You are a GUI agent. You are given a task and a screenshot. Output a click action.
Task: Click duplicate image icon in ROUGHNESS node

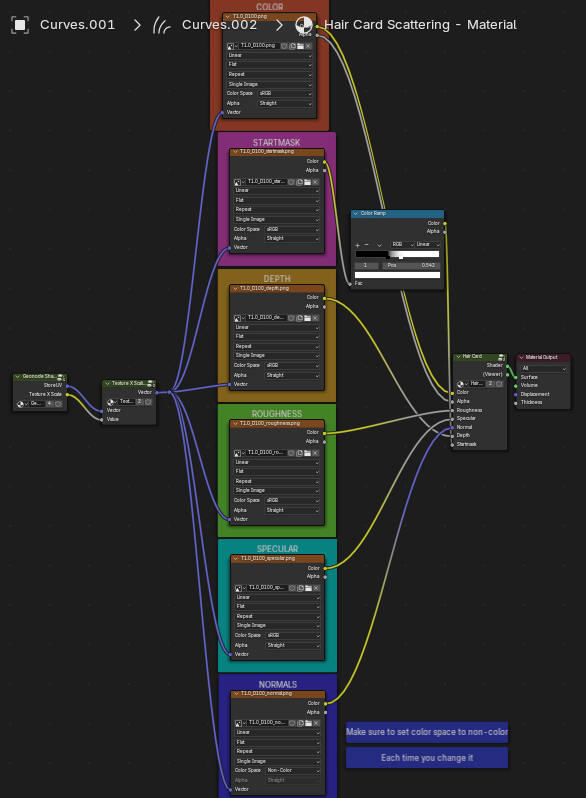(x=299, y=453)
